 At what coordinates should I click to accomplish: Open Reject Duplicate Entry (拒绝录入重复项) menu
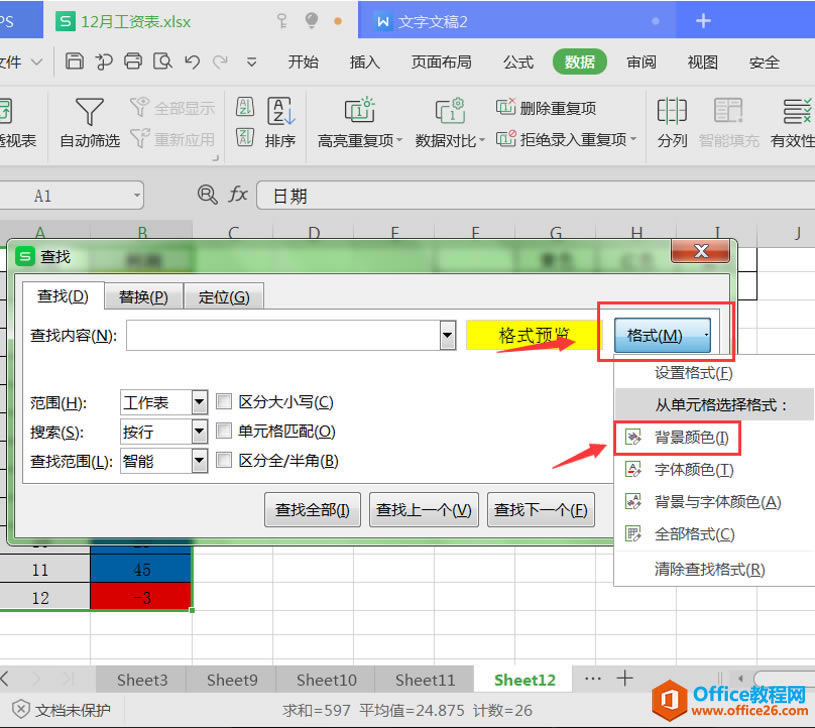566,139
